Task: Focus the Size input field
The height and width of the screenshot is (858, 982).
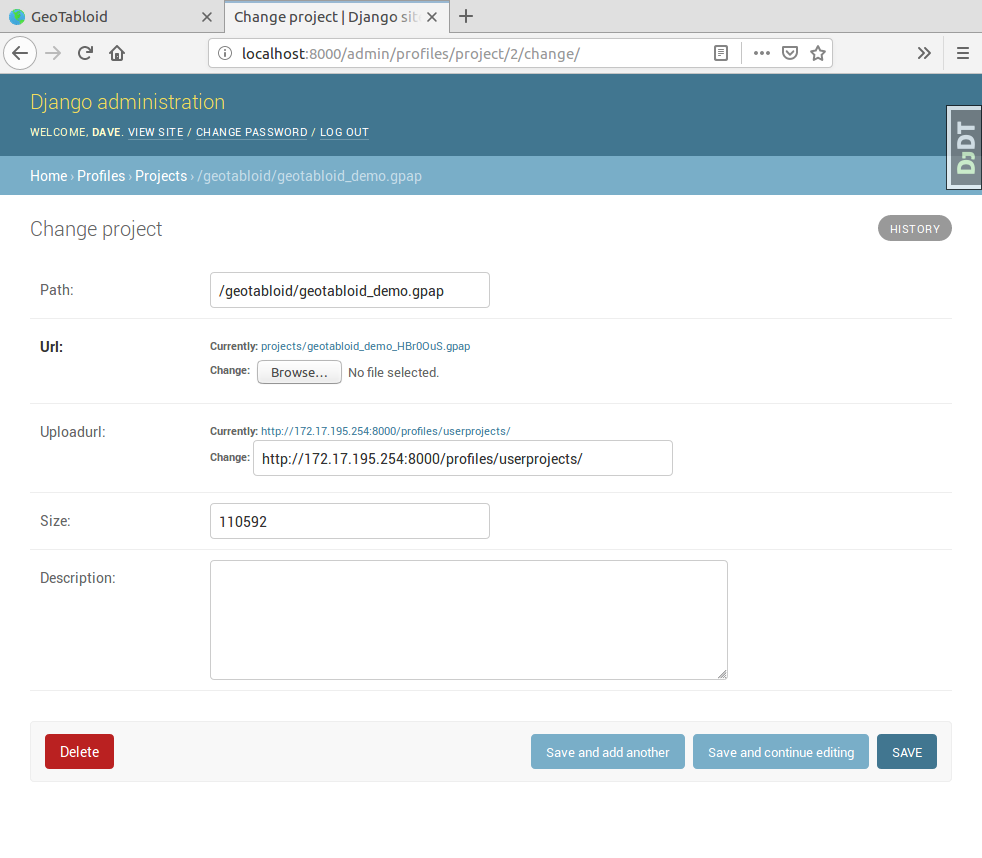Action: (x=349, y=521)
